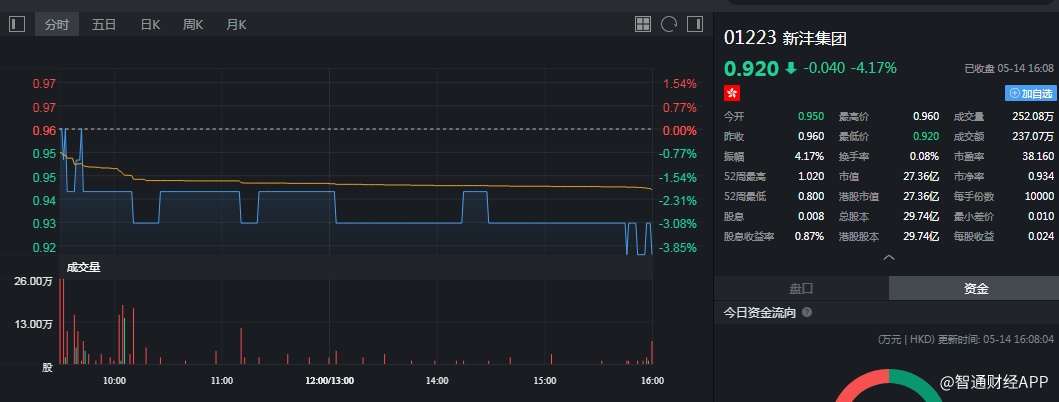Collapse the stock details with the chevron

888,258
